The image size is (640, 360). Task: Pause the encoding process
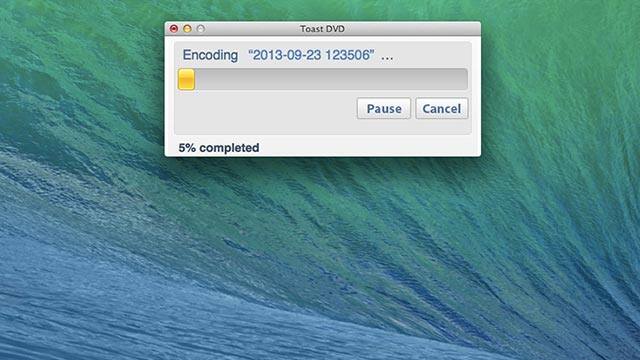(x=384, y=109)
